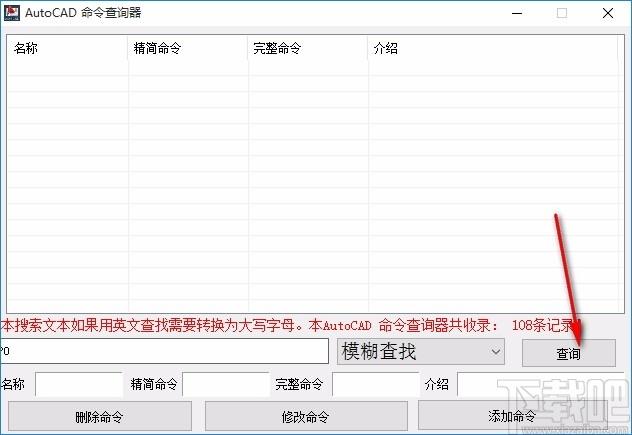
Task: Minimize the AutoCAD 命令查询器 window
Action: click(517, 13)
